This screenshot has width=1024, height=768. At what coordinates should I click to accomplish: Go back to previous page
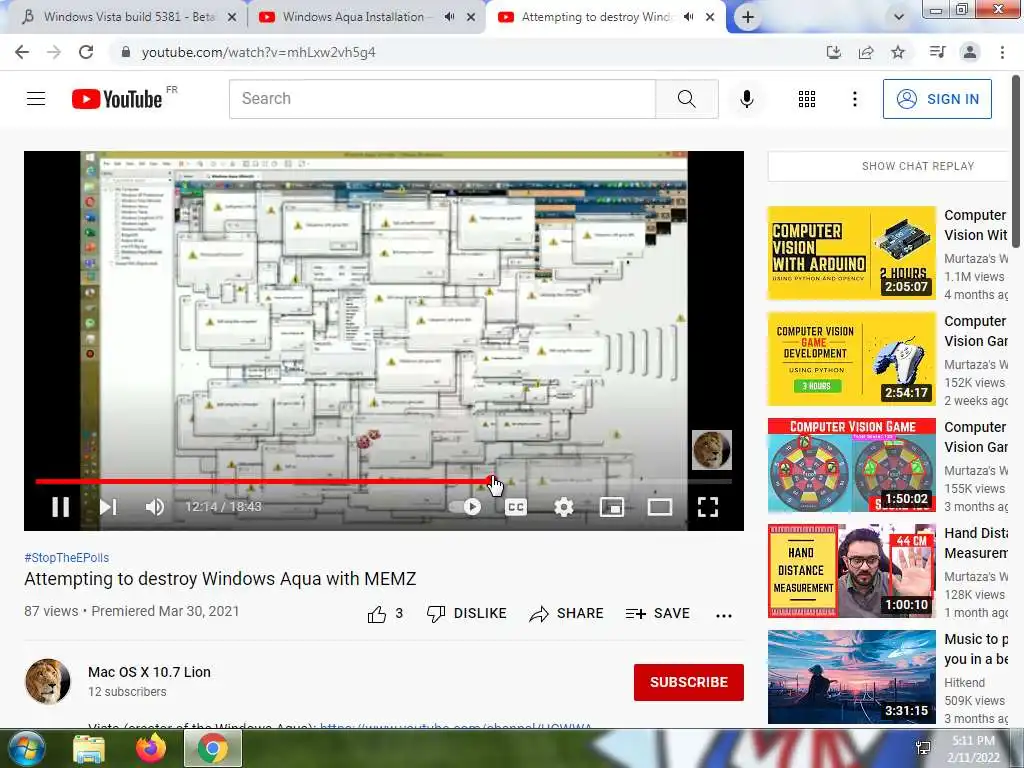coord(22,52)
